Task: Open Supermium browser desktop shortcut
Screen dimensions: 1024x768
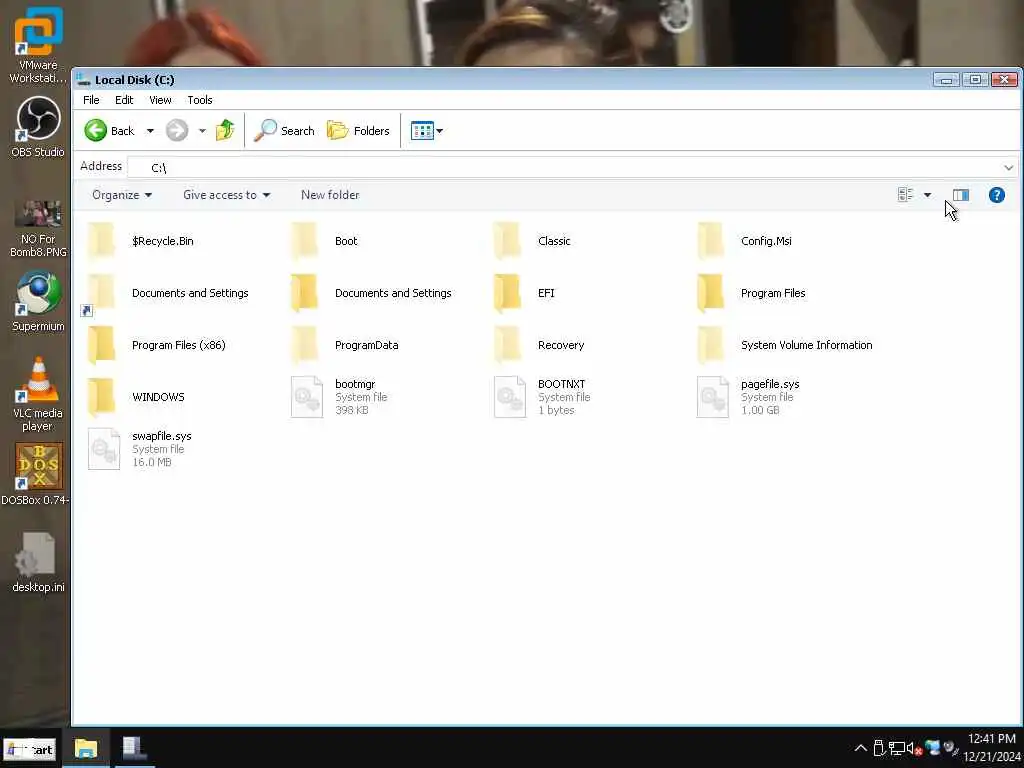Action: click(x=38, y=302)
